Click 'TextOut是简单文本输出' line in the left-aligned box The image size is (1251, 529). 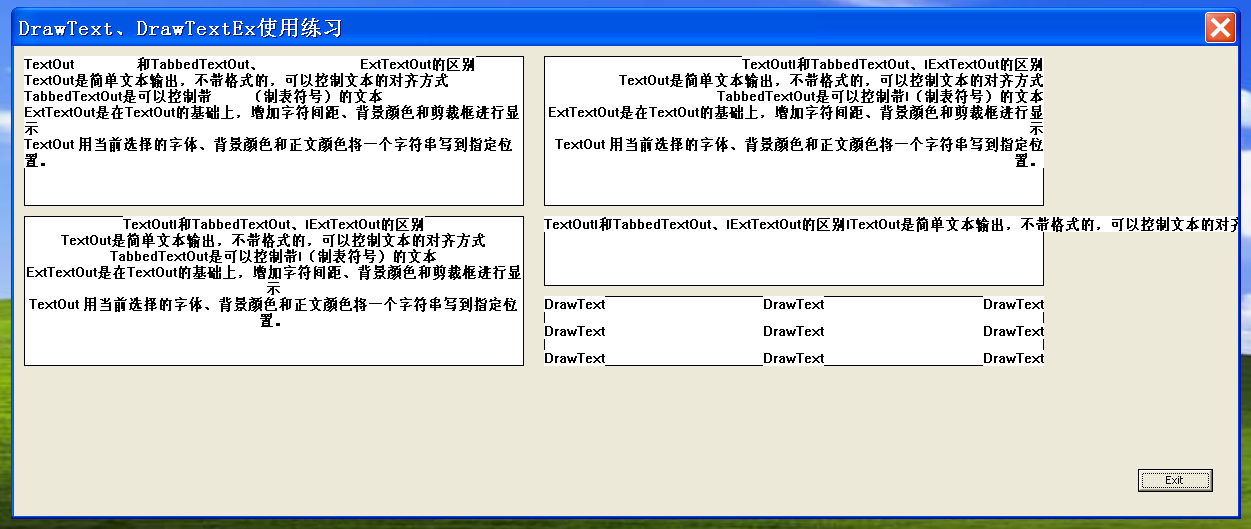236,81
